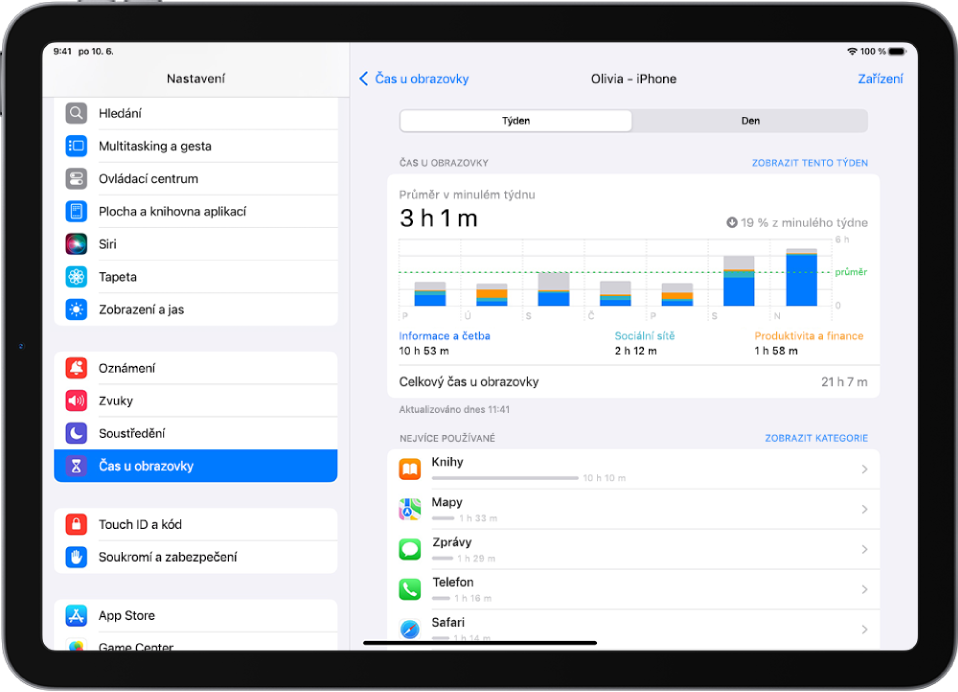The width and height of the screenshot is (958, 692).
Task: Tap the Knihy 10 h 10 m usage bar
Action: 505,478
